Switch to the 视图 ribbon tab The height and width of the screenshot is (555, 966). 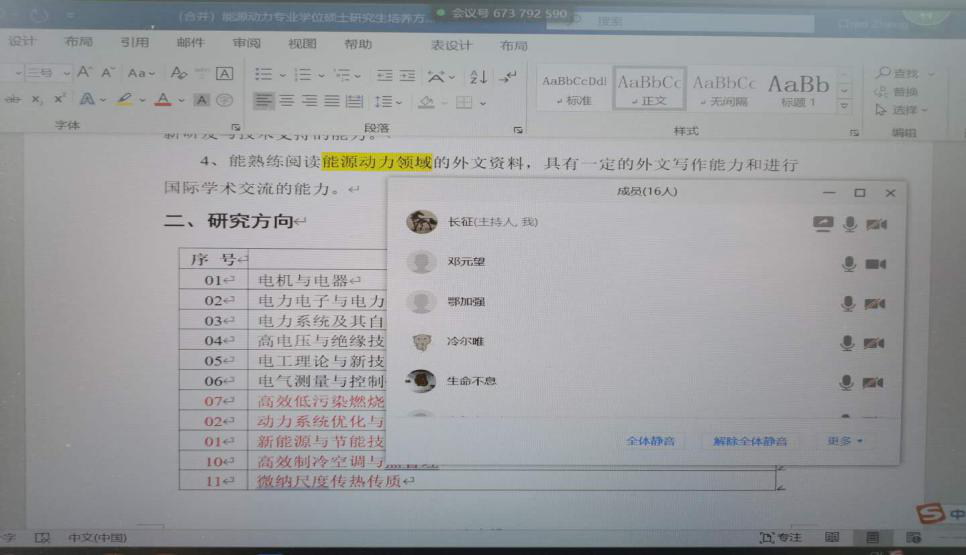pyautogui.click(x=301, y=43)
